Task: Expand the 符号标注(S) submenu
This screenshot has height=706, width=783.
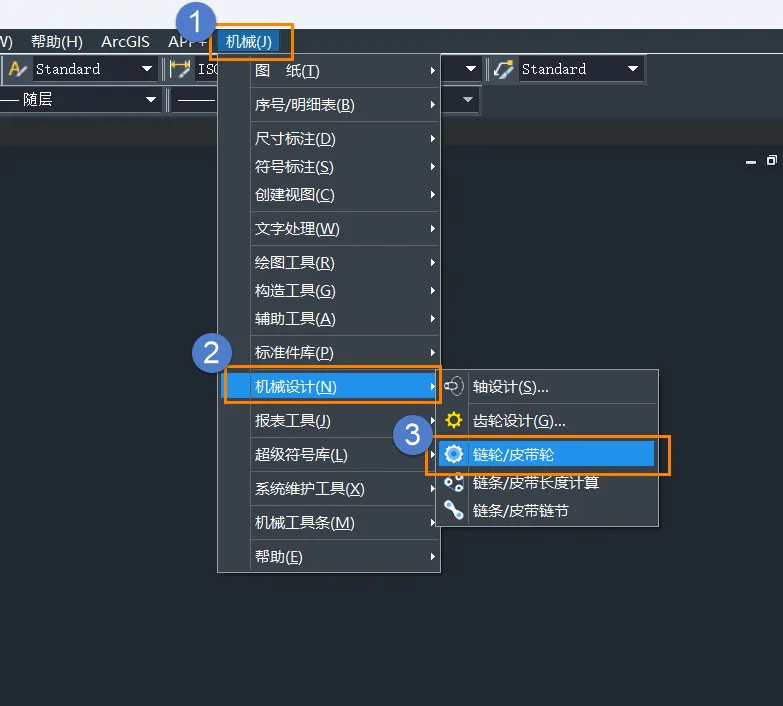Action: coord(345,166)
